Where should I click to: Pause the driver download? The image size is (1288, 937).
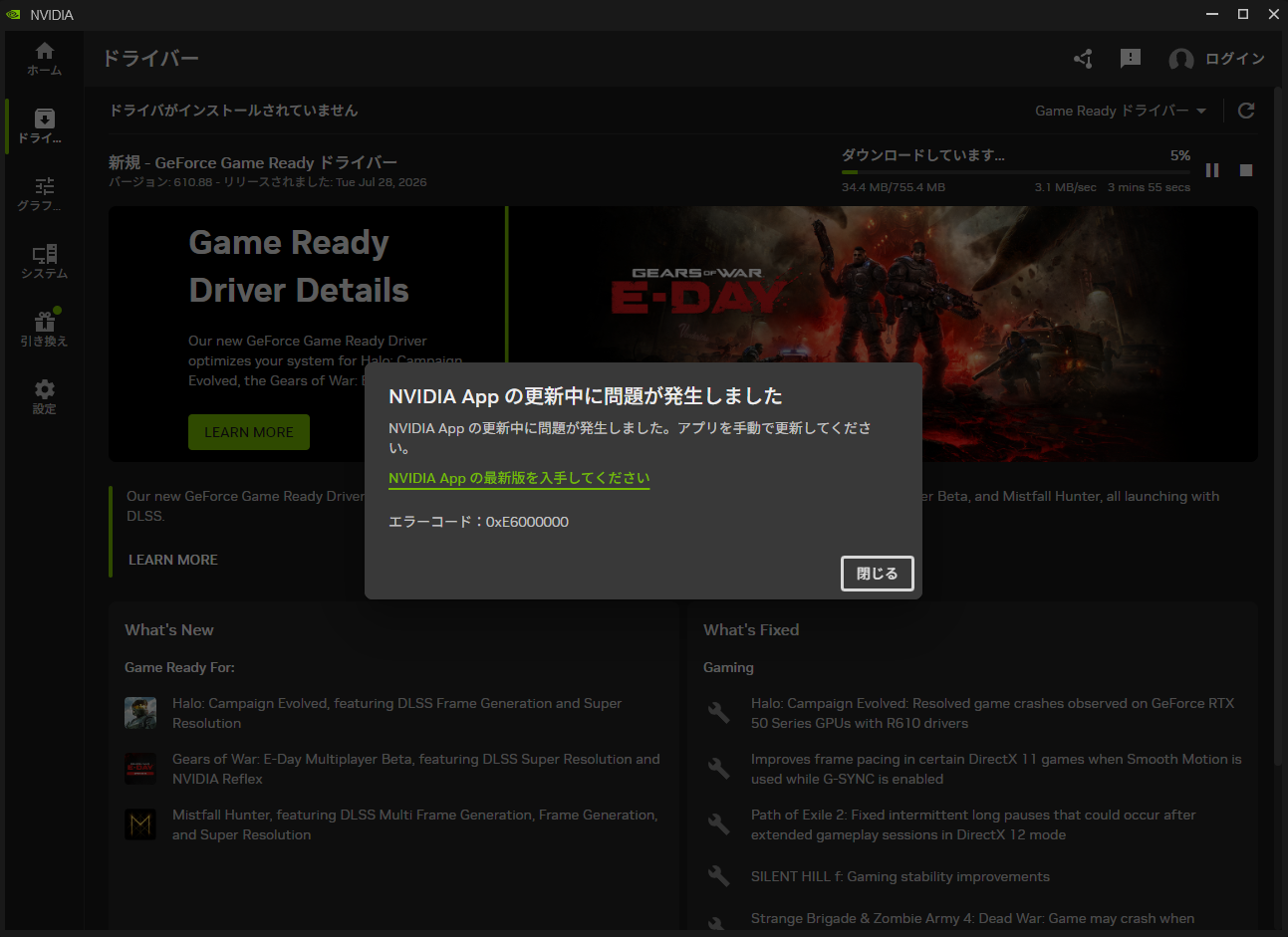[x=1212, y=170]
